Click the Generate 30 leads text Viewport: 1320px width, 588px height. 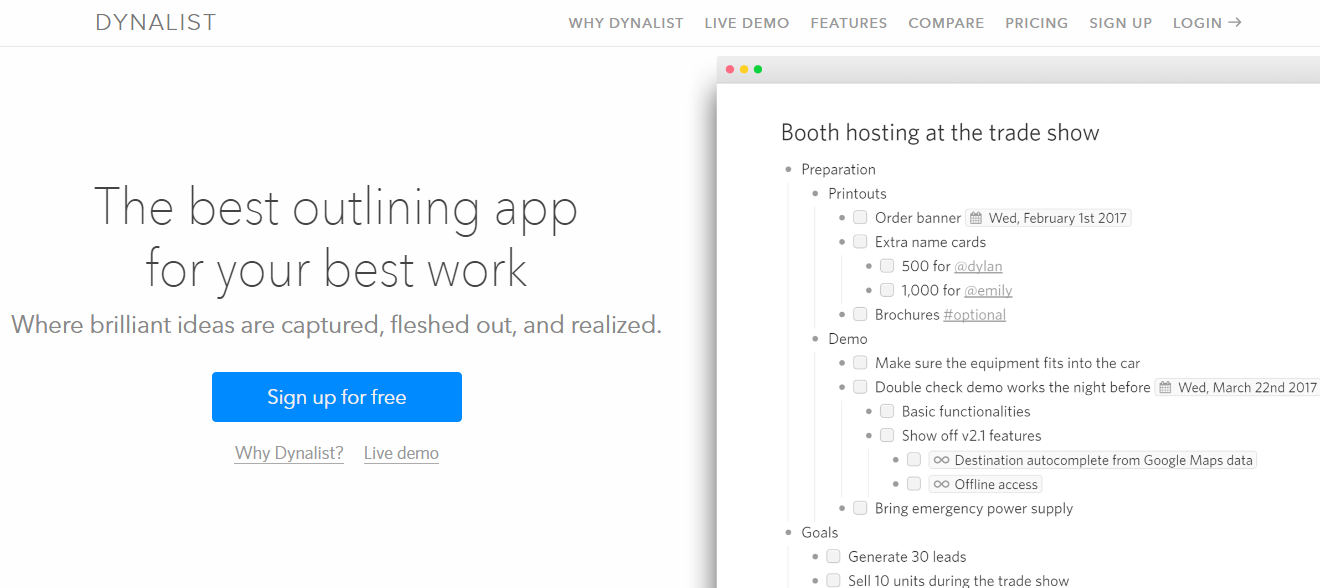(x=907, y=557)
